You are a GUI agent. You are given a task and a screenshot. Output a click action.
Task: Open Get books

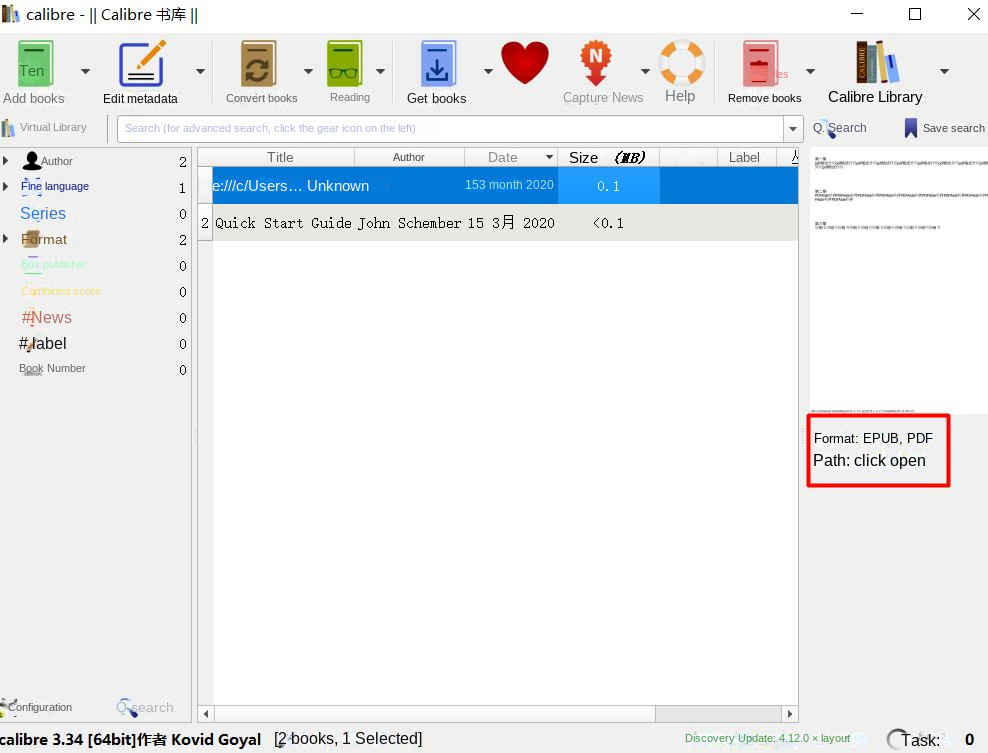click(437, 62)
